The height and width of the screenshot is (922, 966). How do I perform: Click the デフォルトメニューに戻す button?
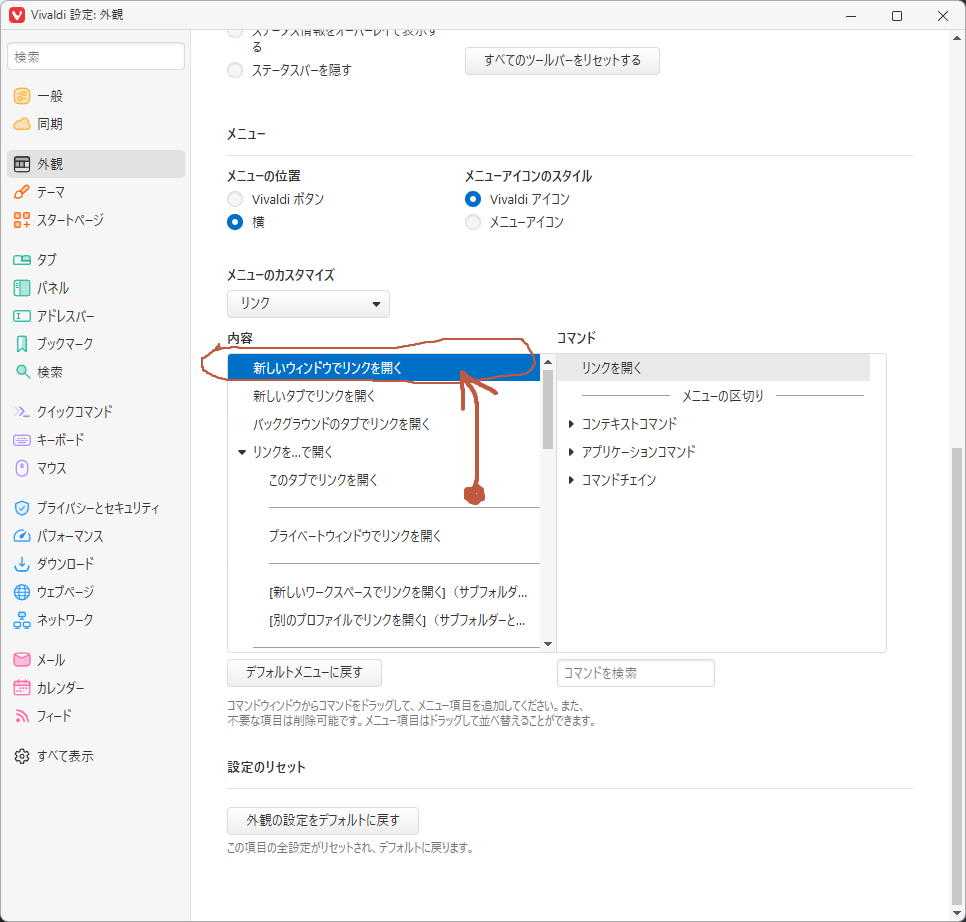[x=304, y=673]
